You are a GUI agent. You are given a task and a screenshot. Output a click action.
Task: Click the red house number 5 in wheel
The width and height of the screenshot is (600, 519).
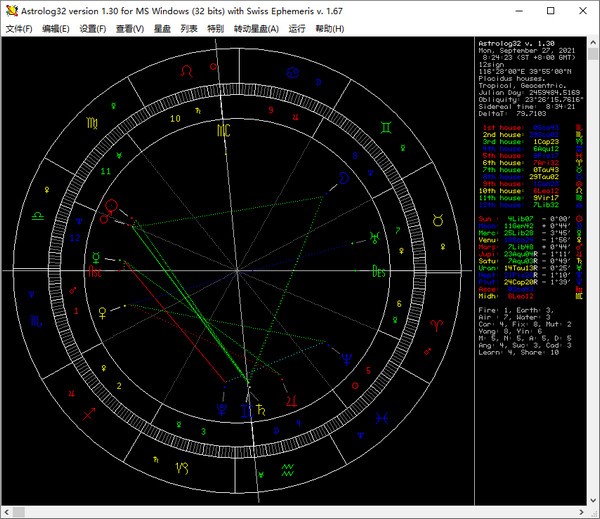[368, 370]
